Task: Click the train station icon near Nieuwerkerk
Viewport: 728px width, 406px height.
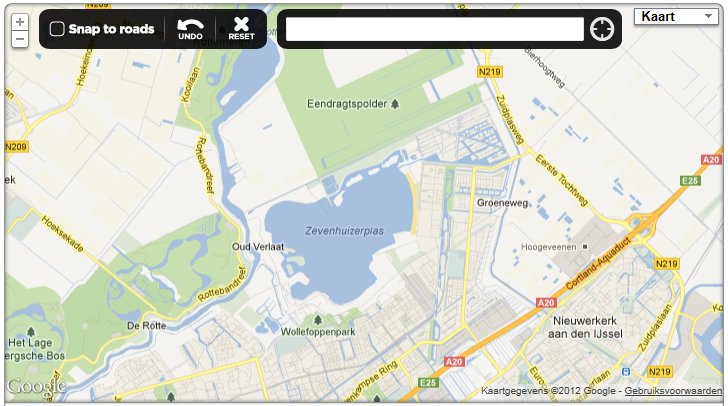Action: [626, 372]
